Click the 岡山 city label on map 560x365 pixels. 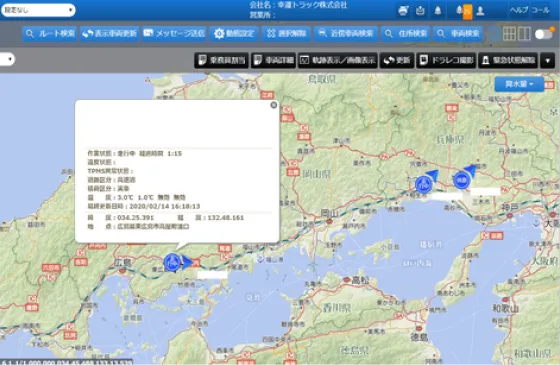click(329, 213)
